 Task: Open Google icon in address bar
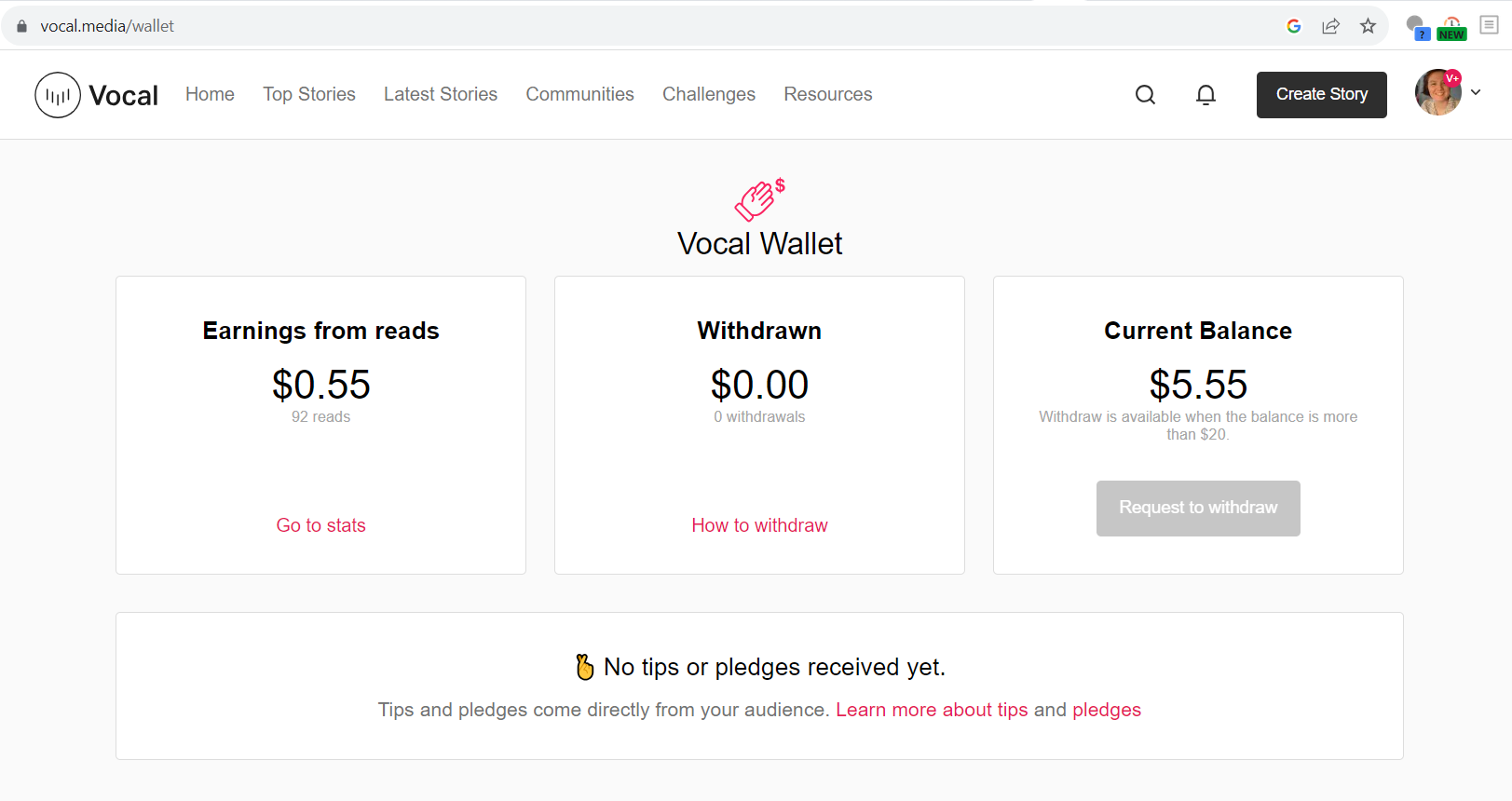tap(1294, 26)
